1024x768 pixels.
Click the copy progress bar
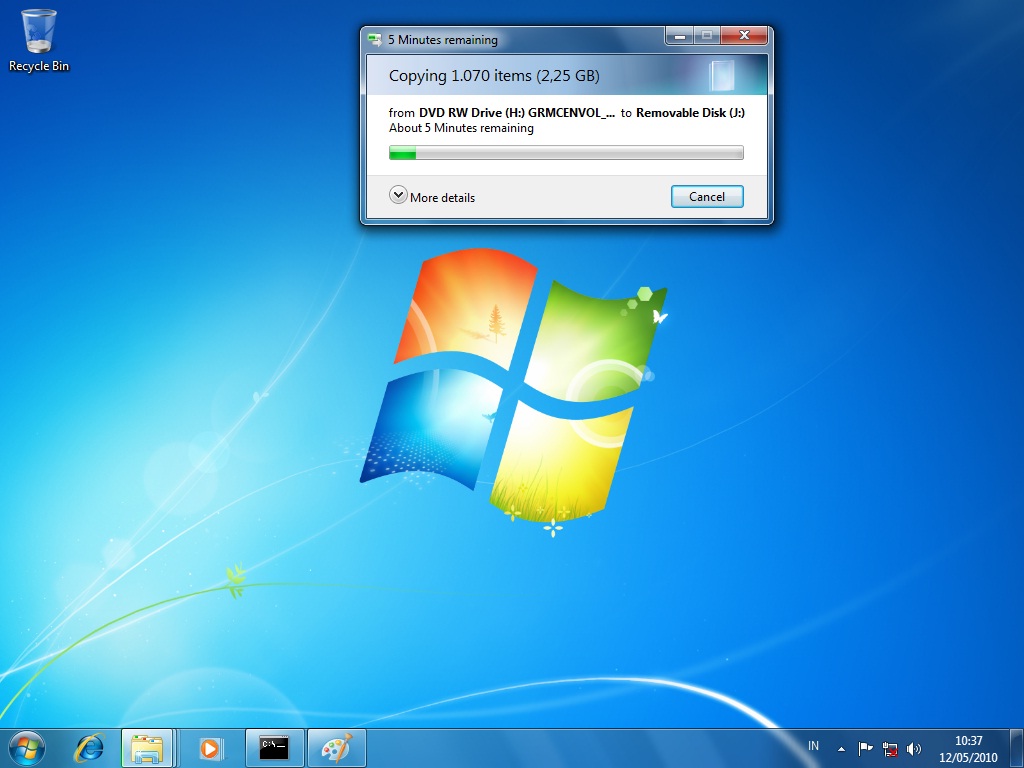pyautogui.click(x=566, y=153)
